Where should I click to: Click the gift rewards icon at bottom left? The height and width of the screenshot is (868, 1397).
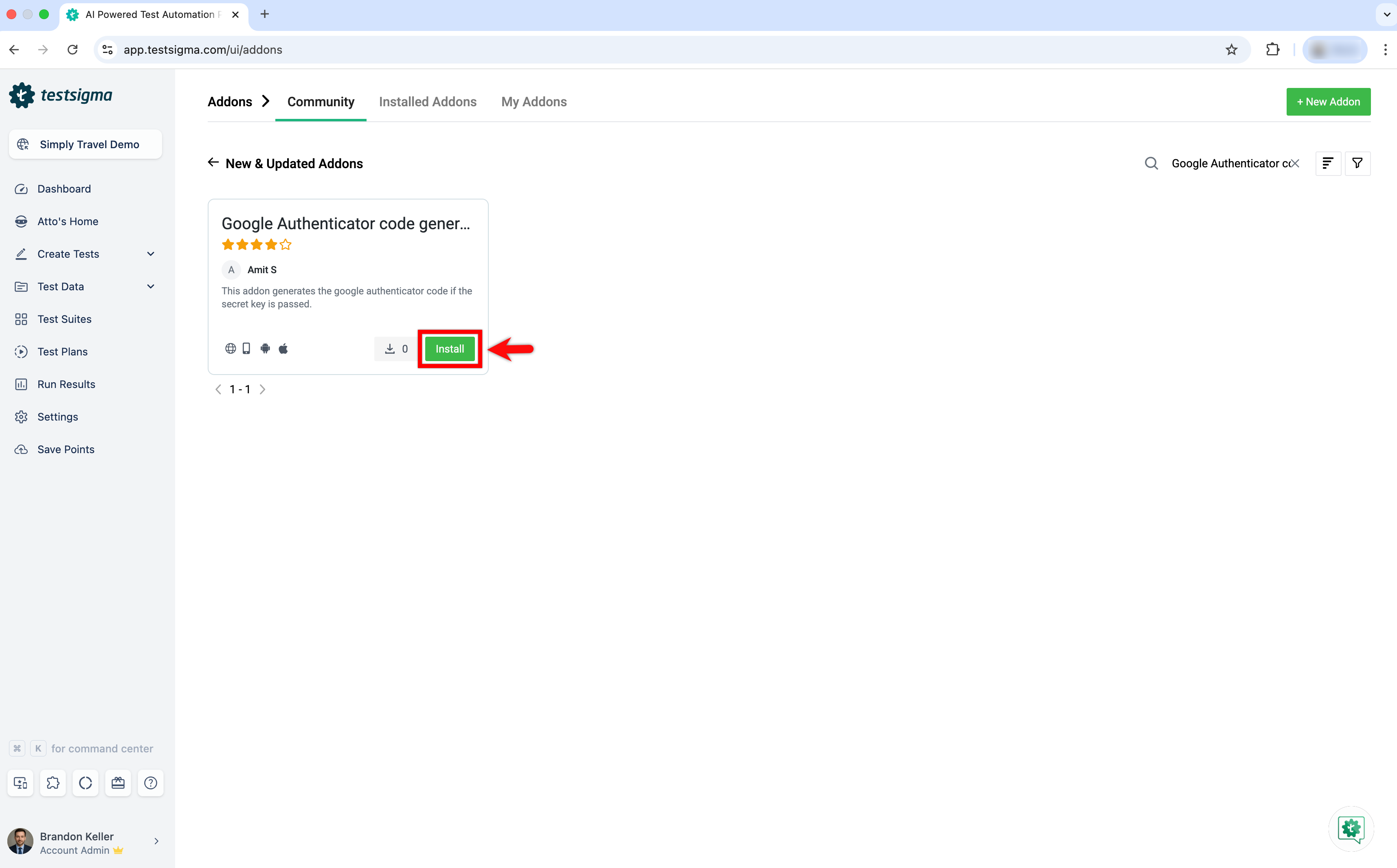118,783
